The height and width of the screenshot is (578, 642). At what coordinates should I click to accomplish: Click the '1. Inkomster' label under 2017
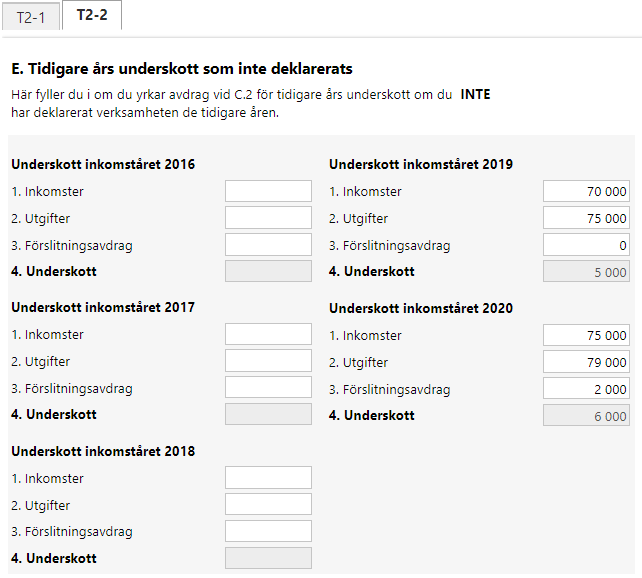[47, 334]
